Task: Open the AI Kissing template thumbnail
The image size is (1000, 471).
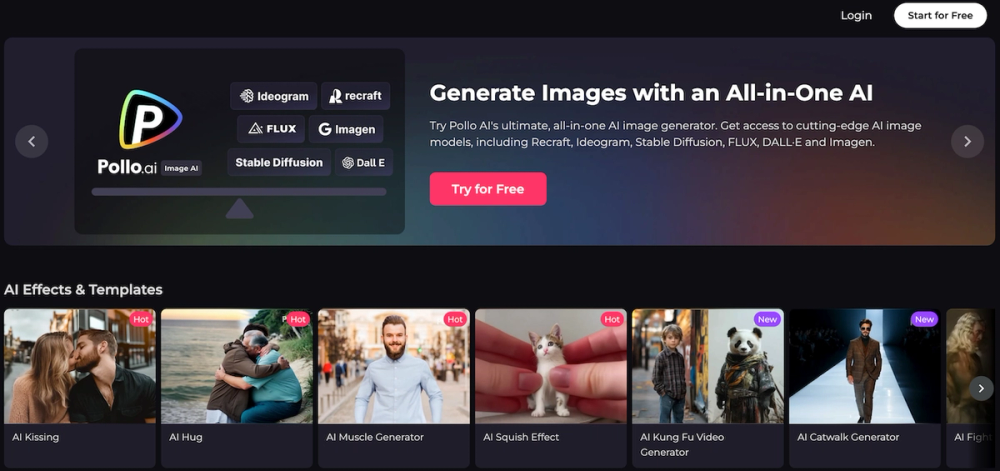Action: 80,366
